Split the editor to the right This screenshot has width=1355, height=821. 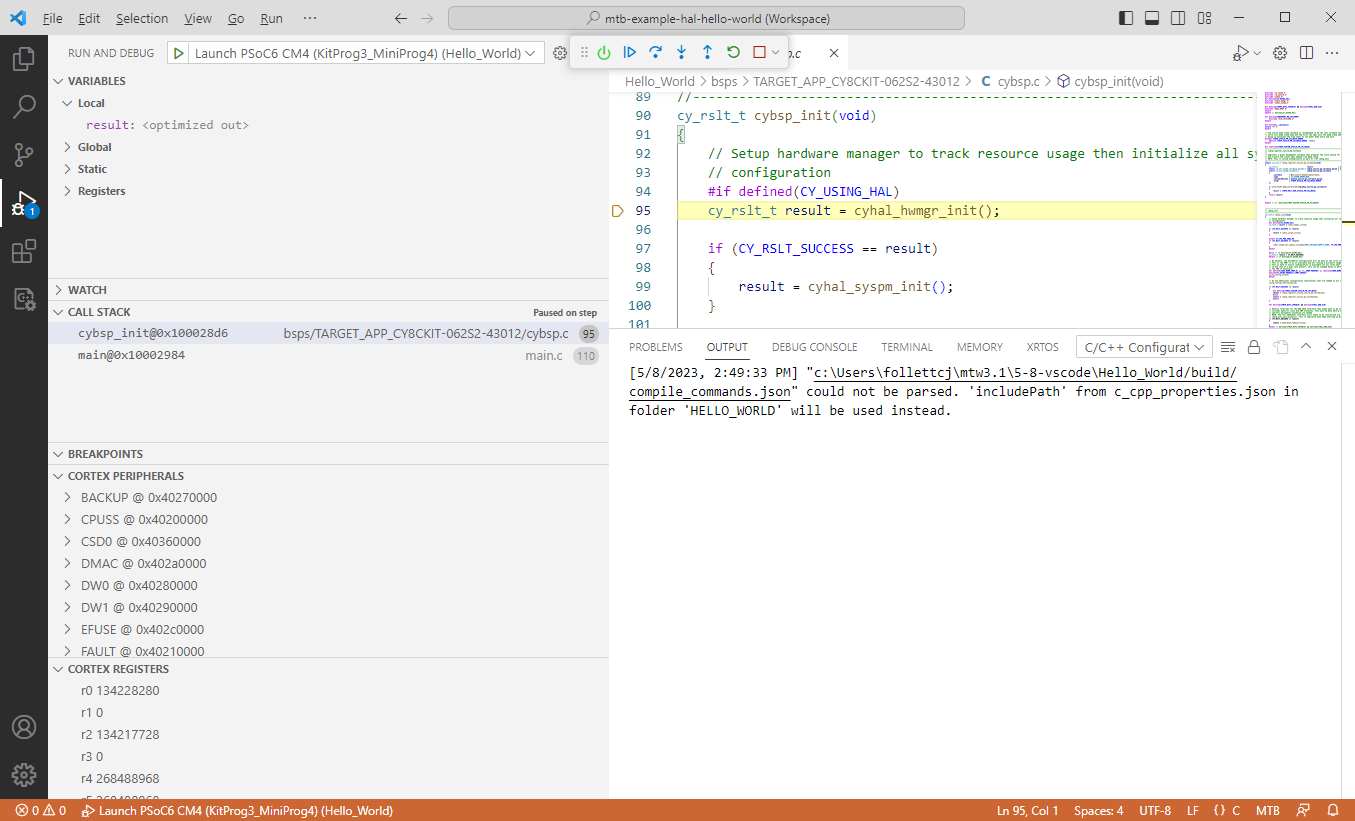pyautogui.click(x=1305, y=53)
